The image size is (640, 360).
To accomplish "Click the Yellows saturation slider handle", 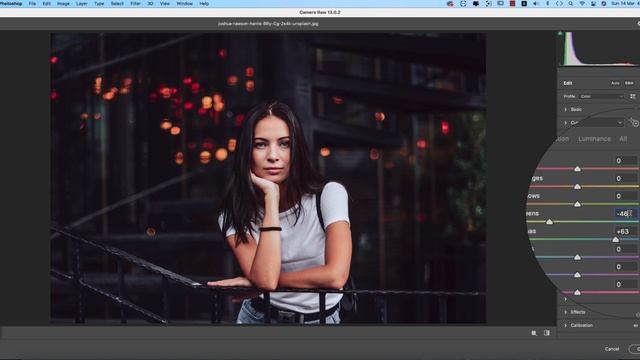I will click(577, 204).
